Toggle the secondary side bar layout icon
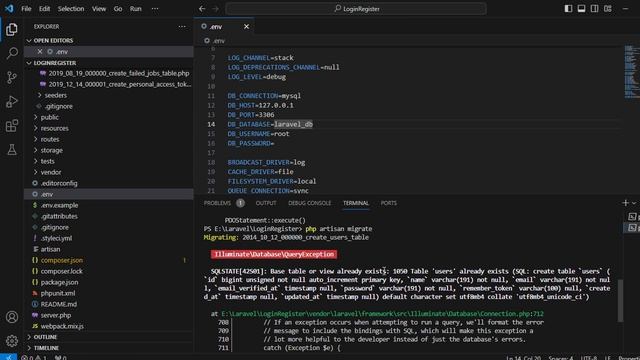Image resolution: width=640 pixels, height=360 pixels. (594, 9)
